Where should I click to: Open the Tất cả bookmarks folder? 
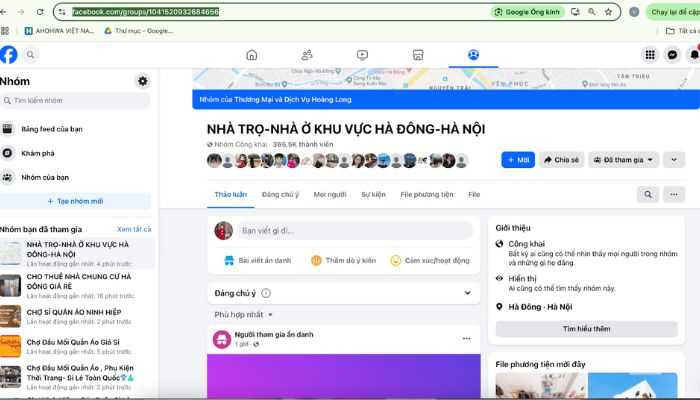(682, 31)
